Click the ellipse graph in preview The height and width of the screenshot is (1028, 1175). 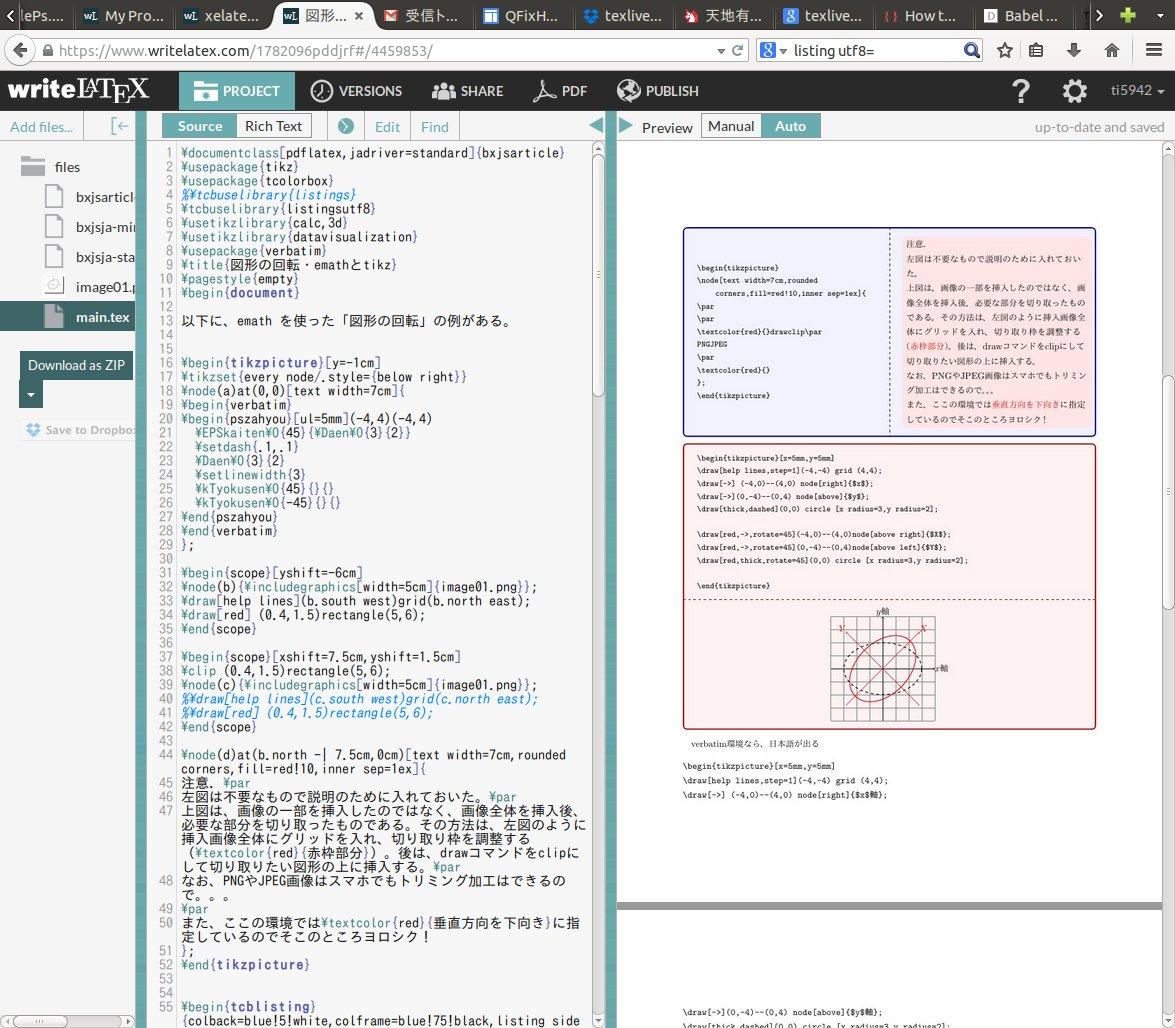pos(883,667)
